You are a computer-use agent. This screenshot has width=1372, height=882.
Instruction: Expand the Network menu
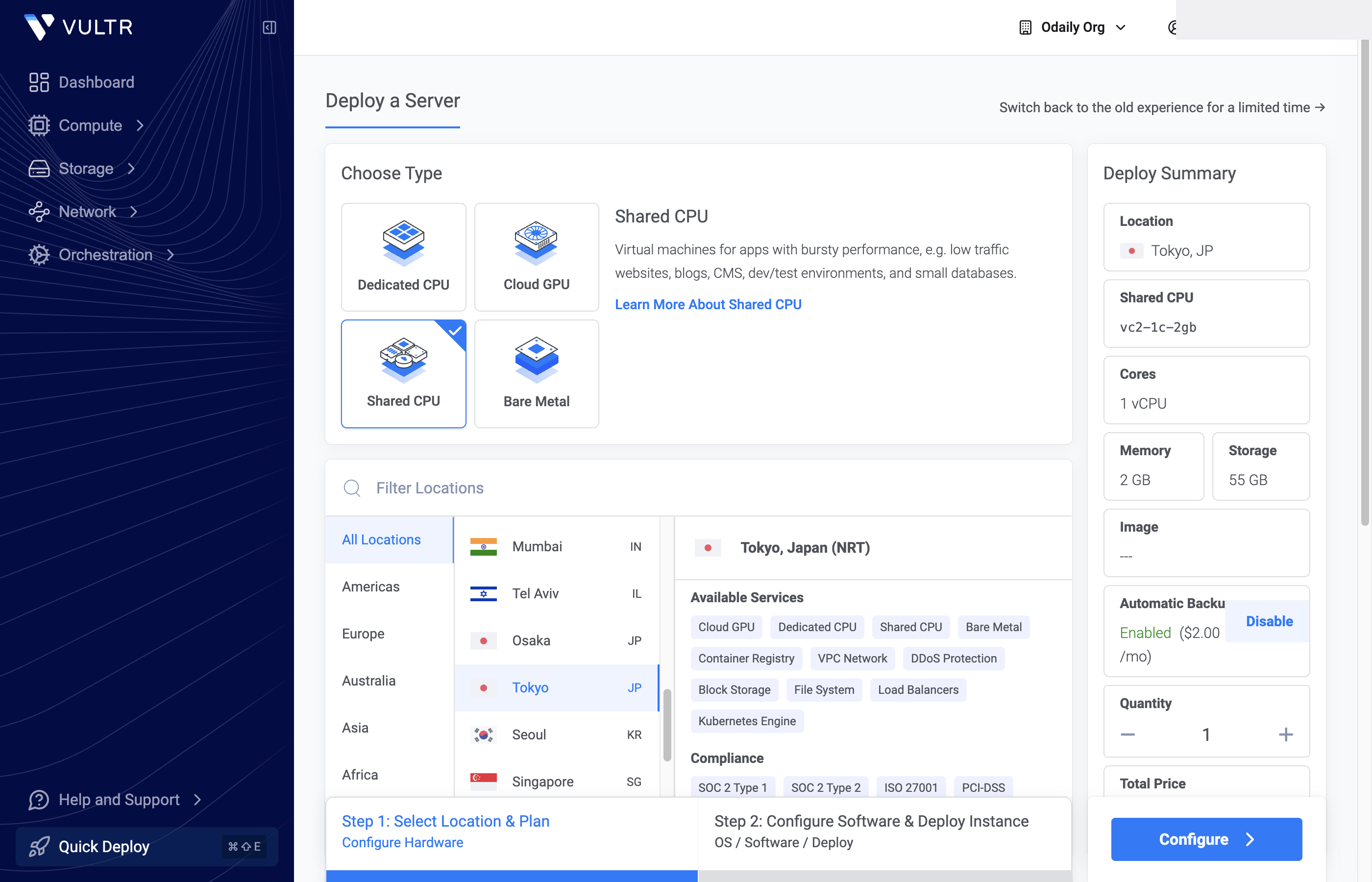(x=86, y=211)
